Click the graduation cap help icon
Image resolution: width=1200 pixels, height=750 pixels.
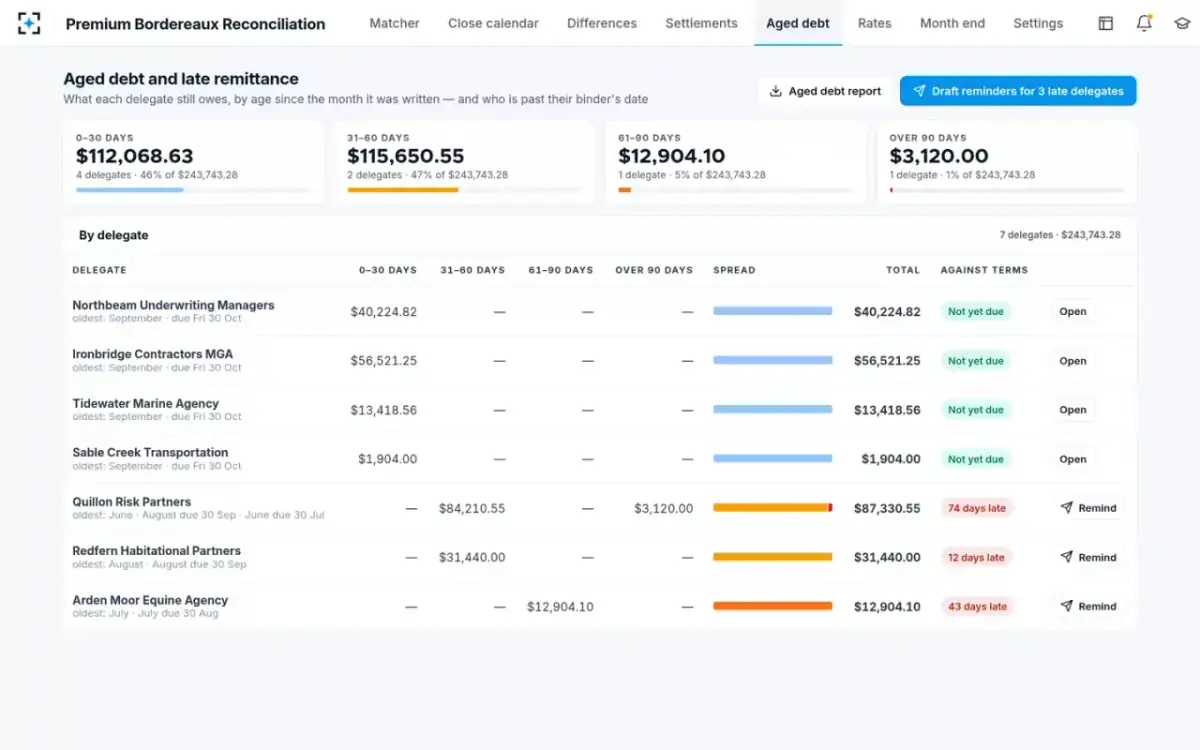tap(1182, 23)
